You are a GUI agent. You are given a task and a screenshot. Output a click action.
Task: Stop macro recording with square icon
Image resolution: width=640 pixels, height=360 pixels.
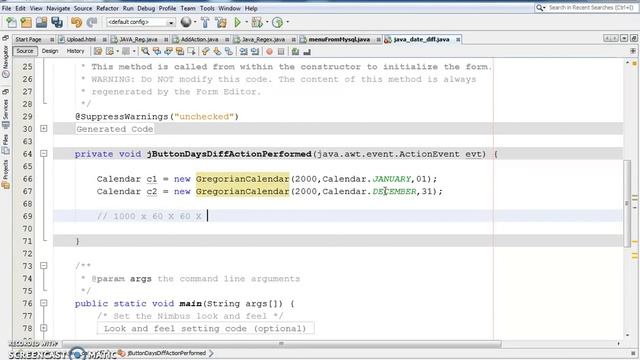click(281, 51)
